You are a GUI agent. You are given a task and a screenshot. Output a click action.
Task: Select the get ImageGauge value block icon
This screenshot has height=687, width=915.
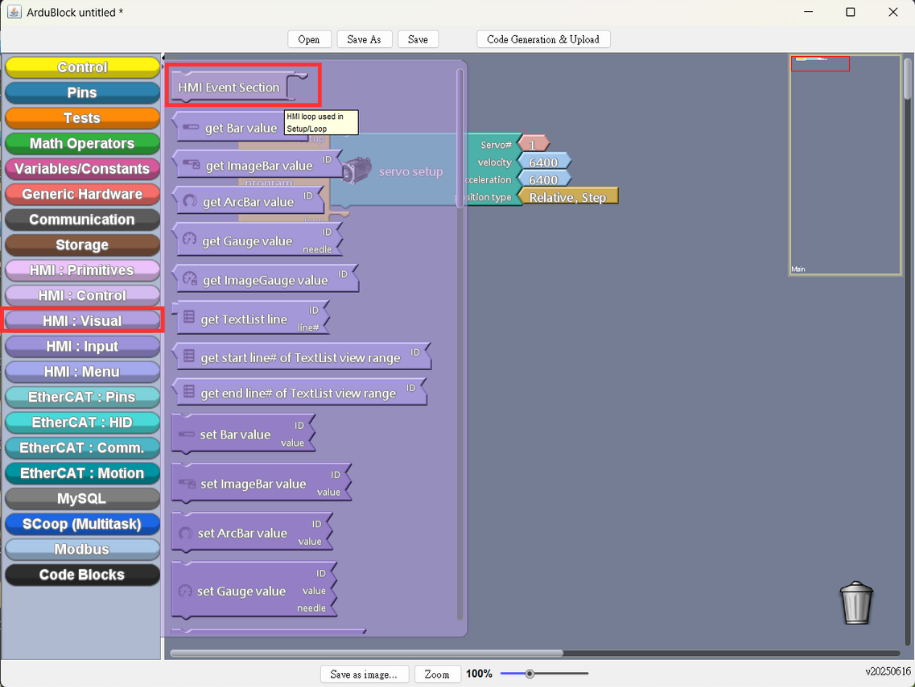(190, 278)
